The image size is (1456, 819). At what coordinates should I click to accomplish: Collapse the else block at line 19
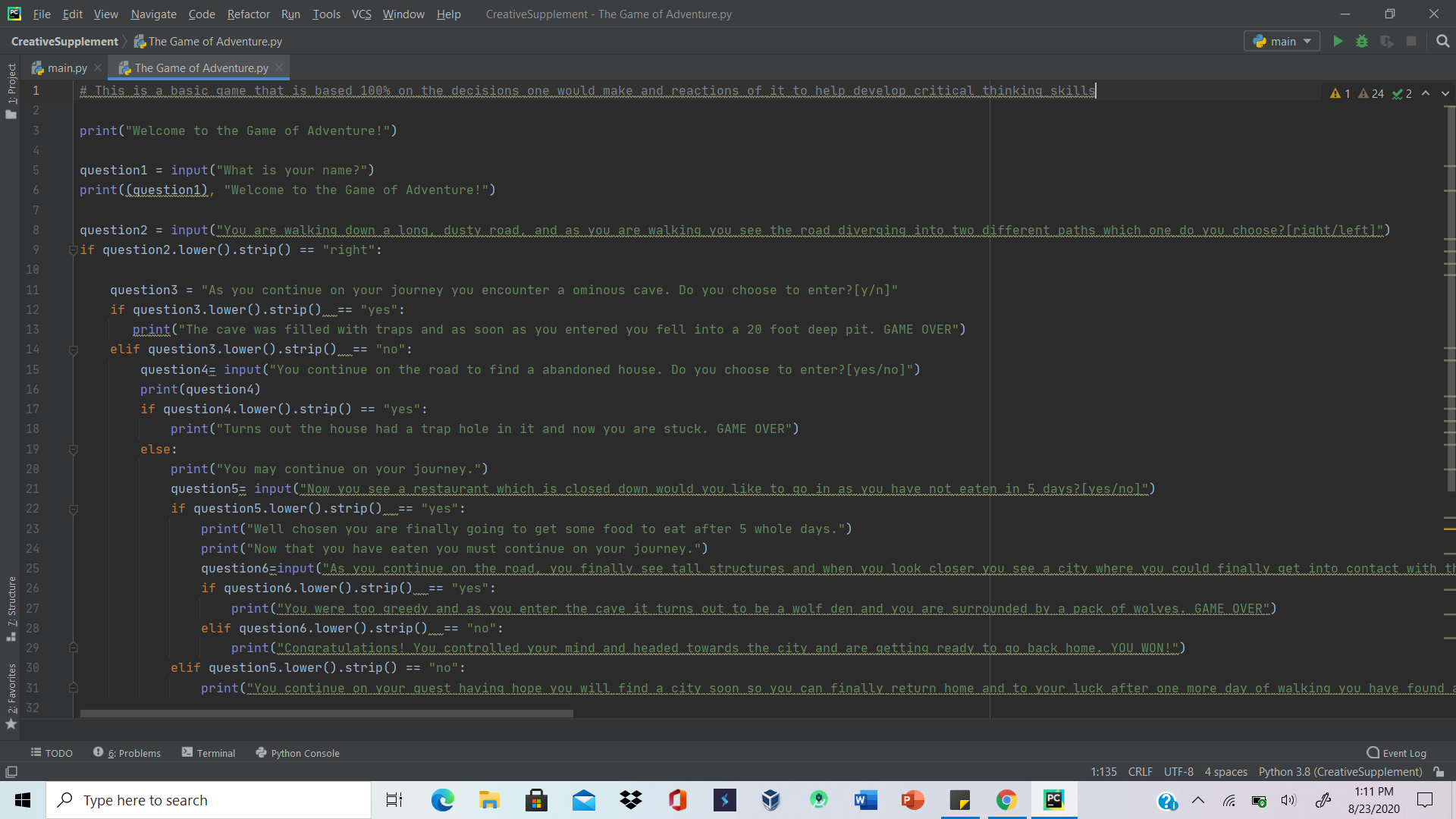[x=74, y=450]
